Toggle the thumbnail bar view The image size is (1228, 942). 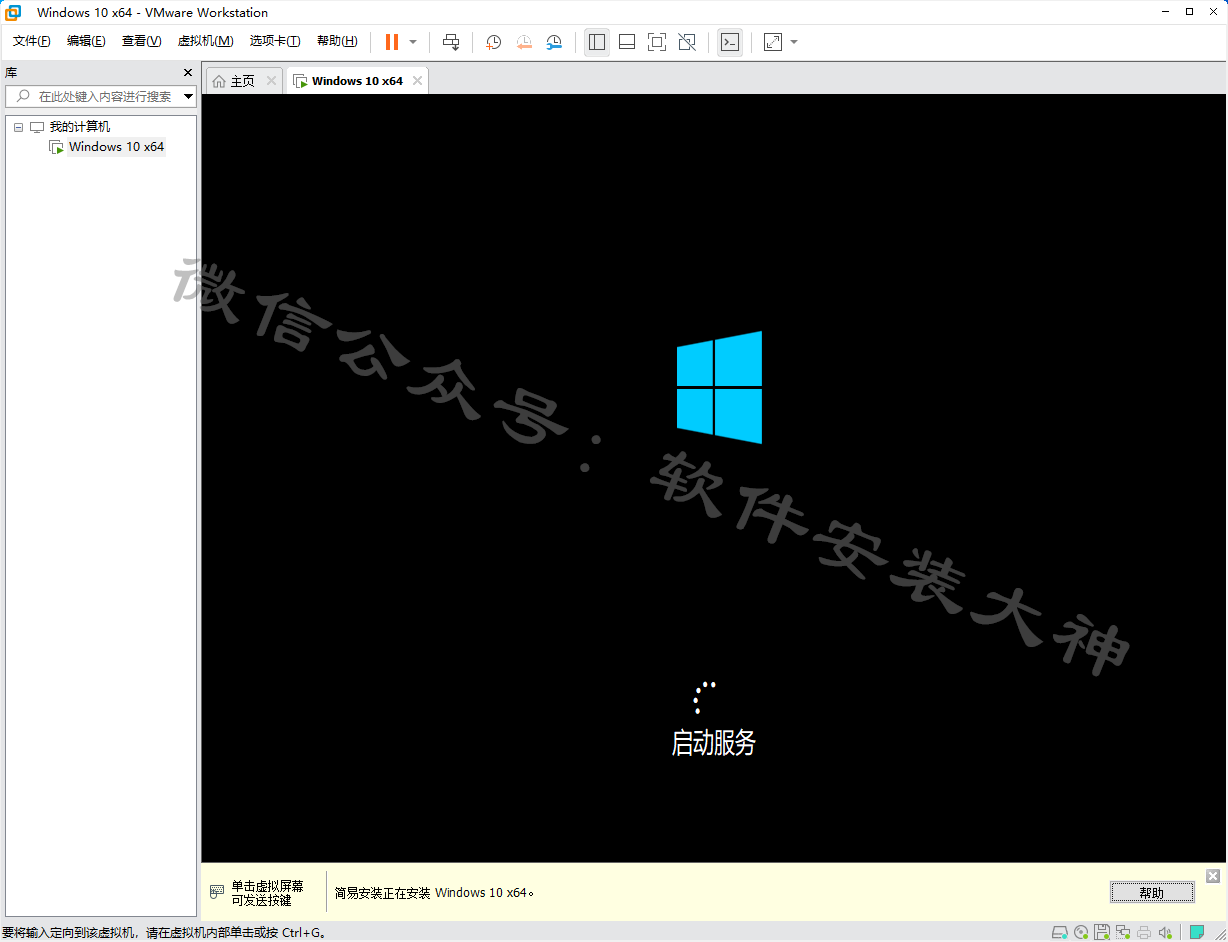627,42
